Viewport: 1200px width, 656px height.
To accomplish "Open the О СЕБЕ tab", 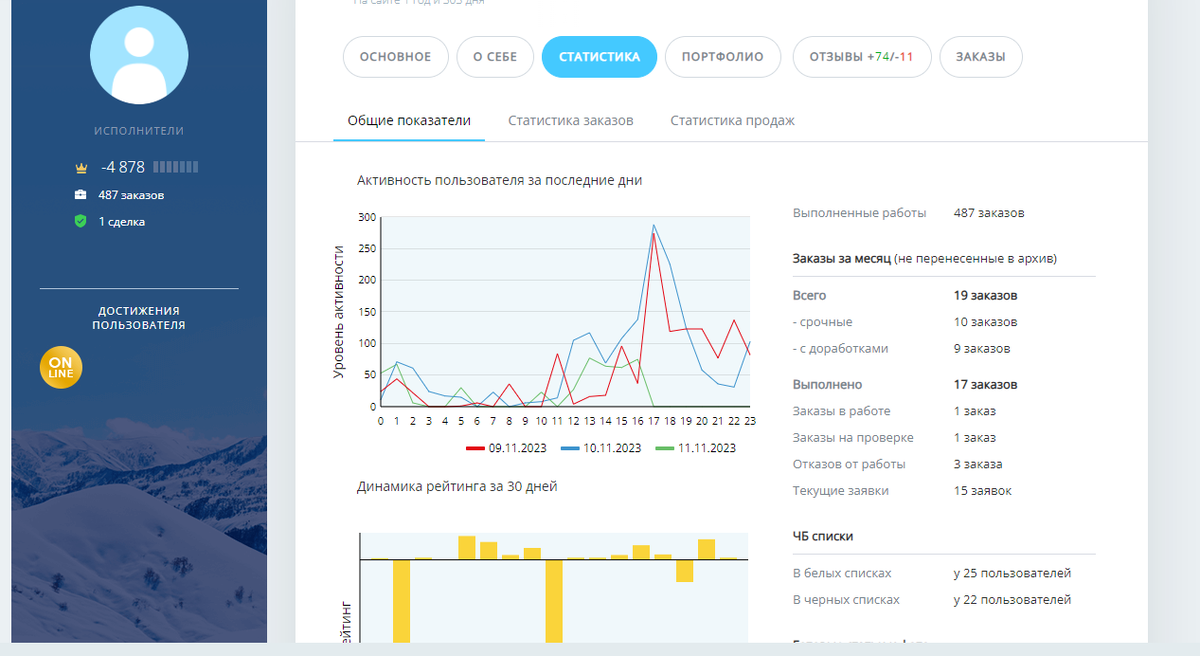I will (x=495, y=57).
